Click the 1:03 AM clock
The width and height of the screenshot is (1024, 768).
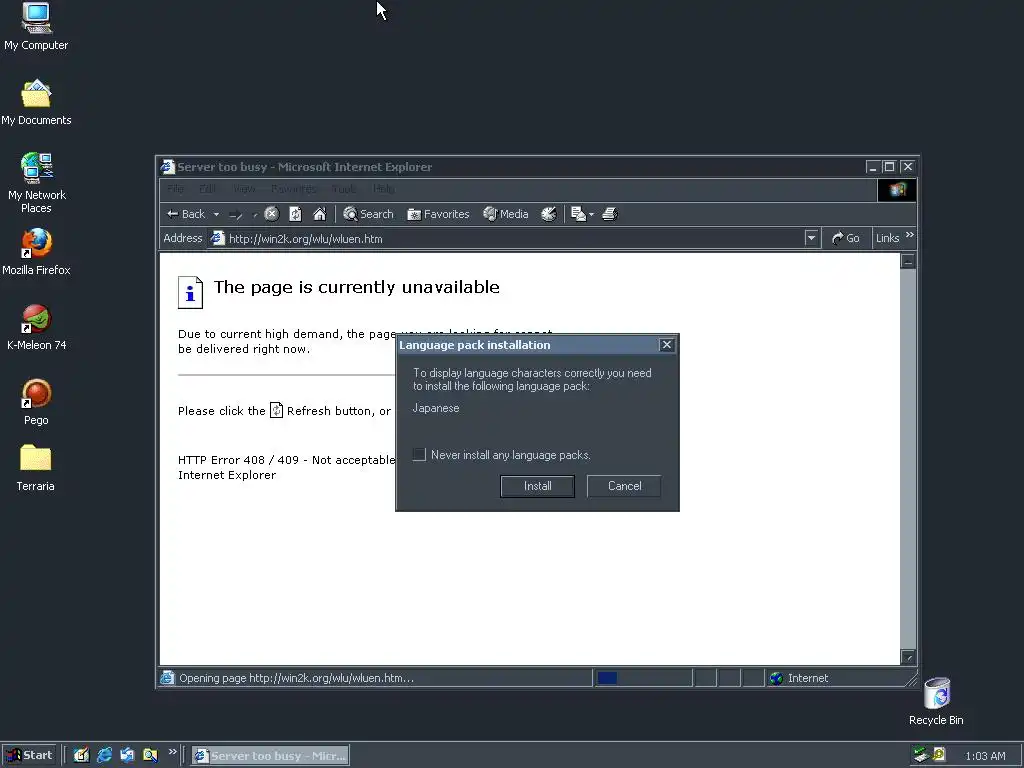click(985, 756)
